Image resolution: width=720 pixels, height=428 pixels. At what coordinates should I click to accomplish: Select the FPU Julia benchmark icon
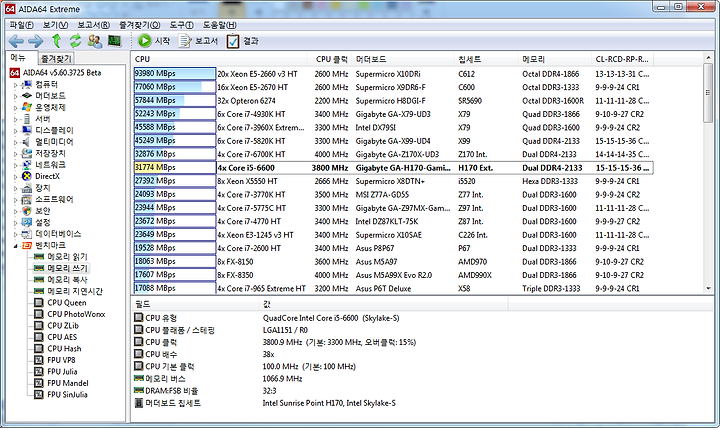pyautogui.click(x=39, y=372)
